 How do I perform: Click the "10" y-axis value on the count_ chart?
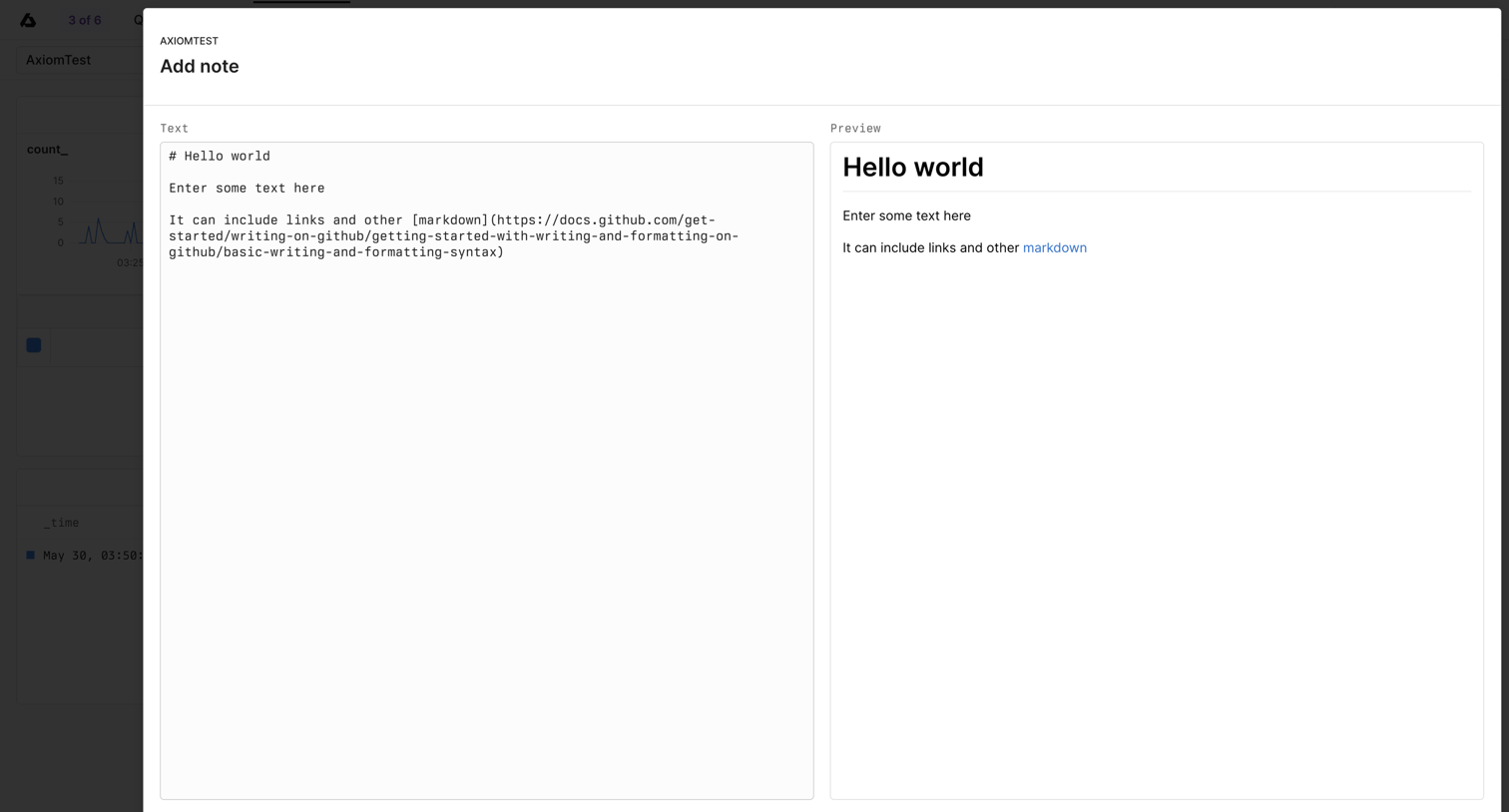tap(58, 202)
